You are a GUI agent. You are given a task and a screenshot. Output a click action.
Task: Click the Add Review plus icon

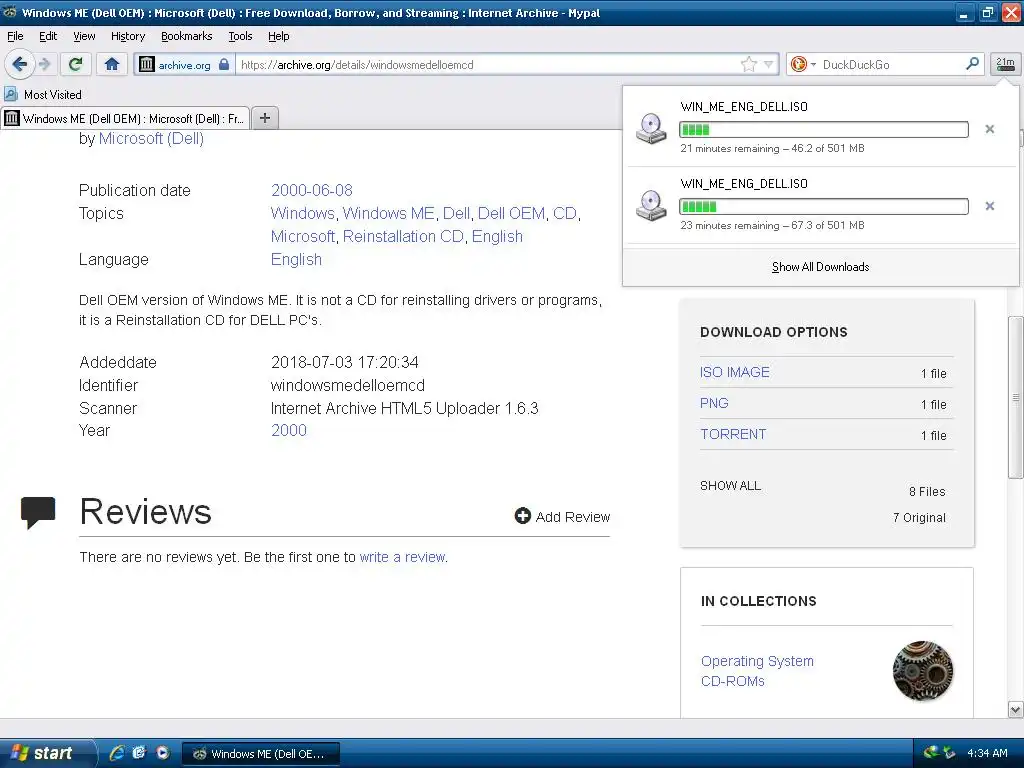[522, 516]
